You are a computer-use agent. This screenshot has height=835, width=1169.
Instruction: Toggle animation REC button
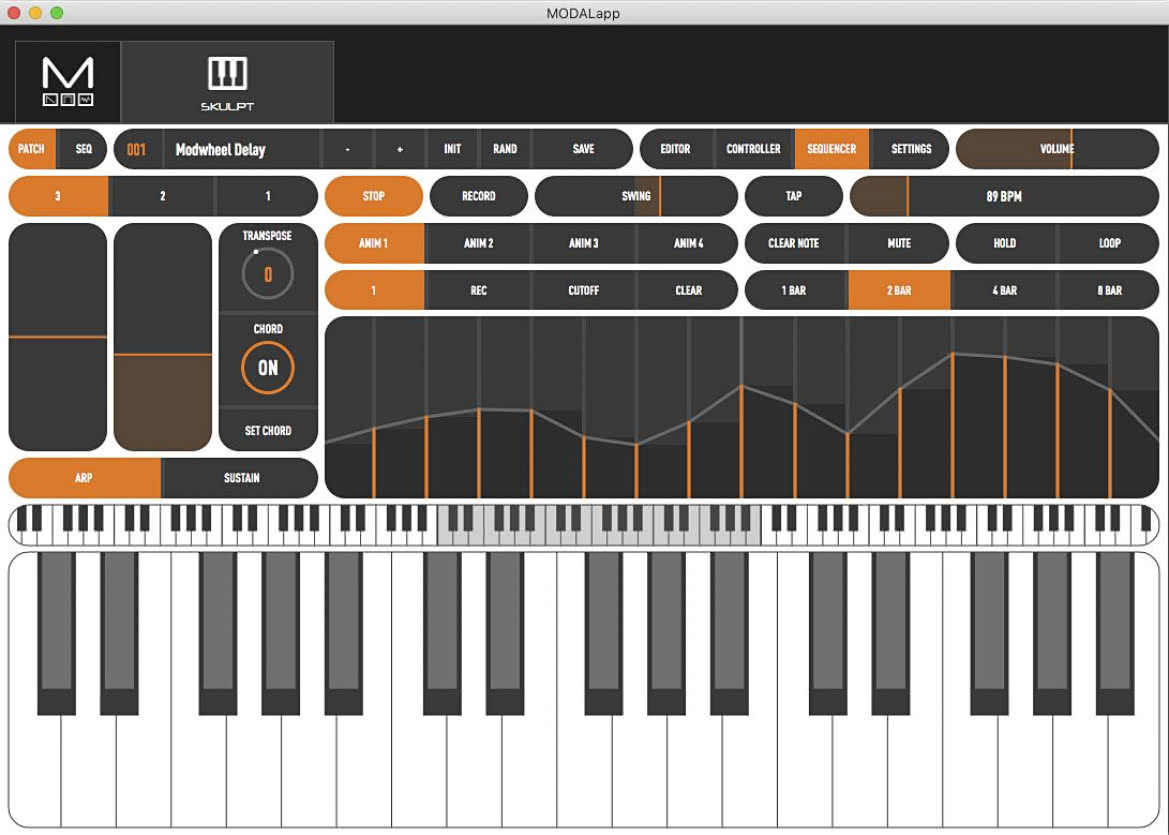coord(479,290)
